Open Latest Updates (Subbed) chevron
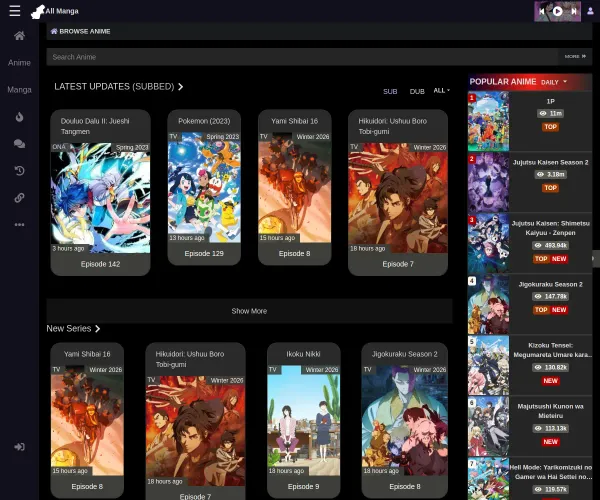The image size is (600, 500). [x=181, y=87]
